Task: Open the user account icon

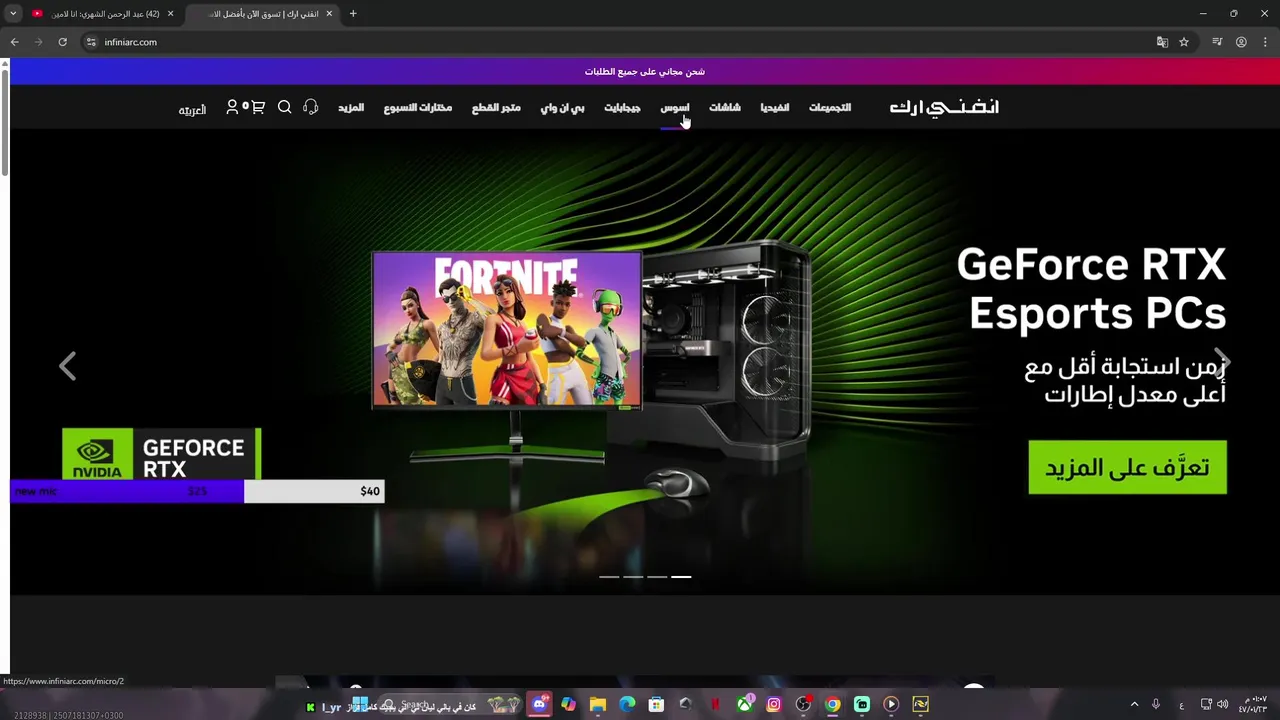Action: [232, 107]
